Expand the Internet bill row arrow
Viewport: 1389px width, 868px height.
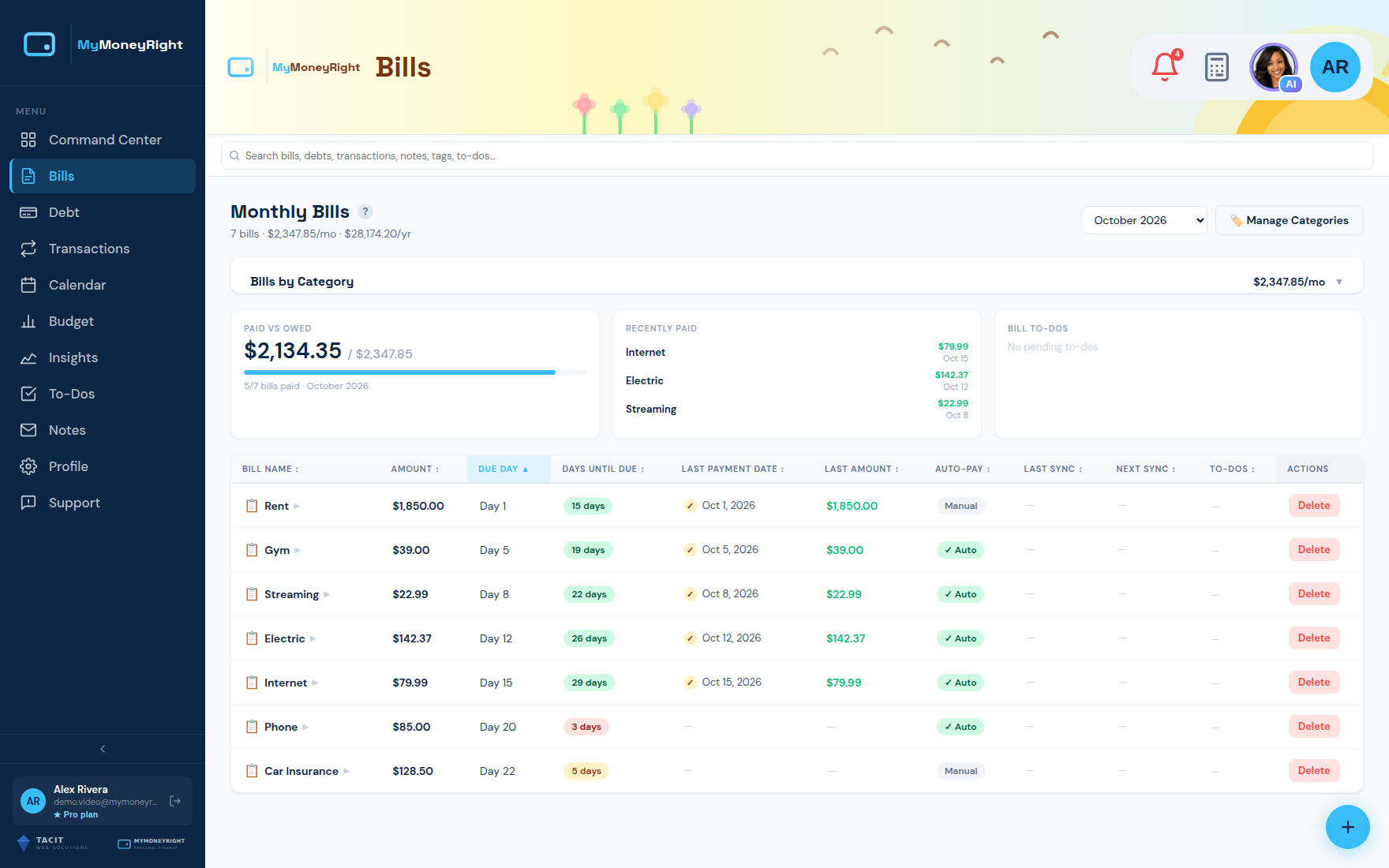(x=315, y=683)
